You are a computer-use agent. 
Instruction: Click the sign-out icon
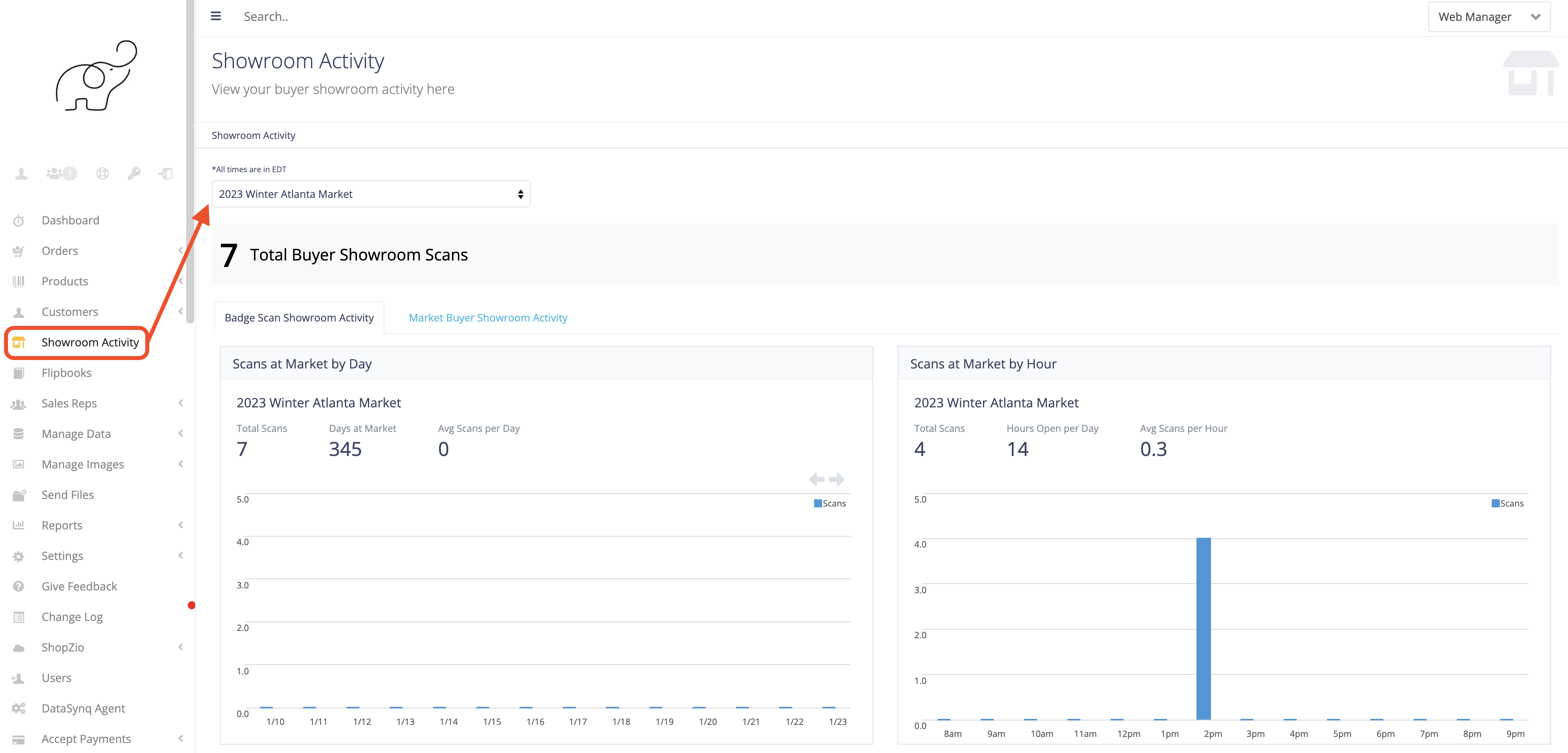pos(166,174)
